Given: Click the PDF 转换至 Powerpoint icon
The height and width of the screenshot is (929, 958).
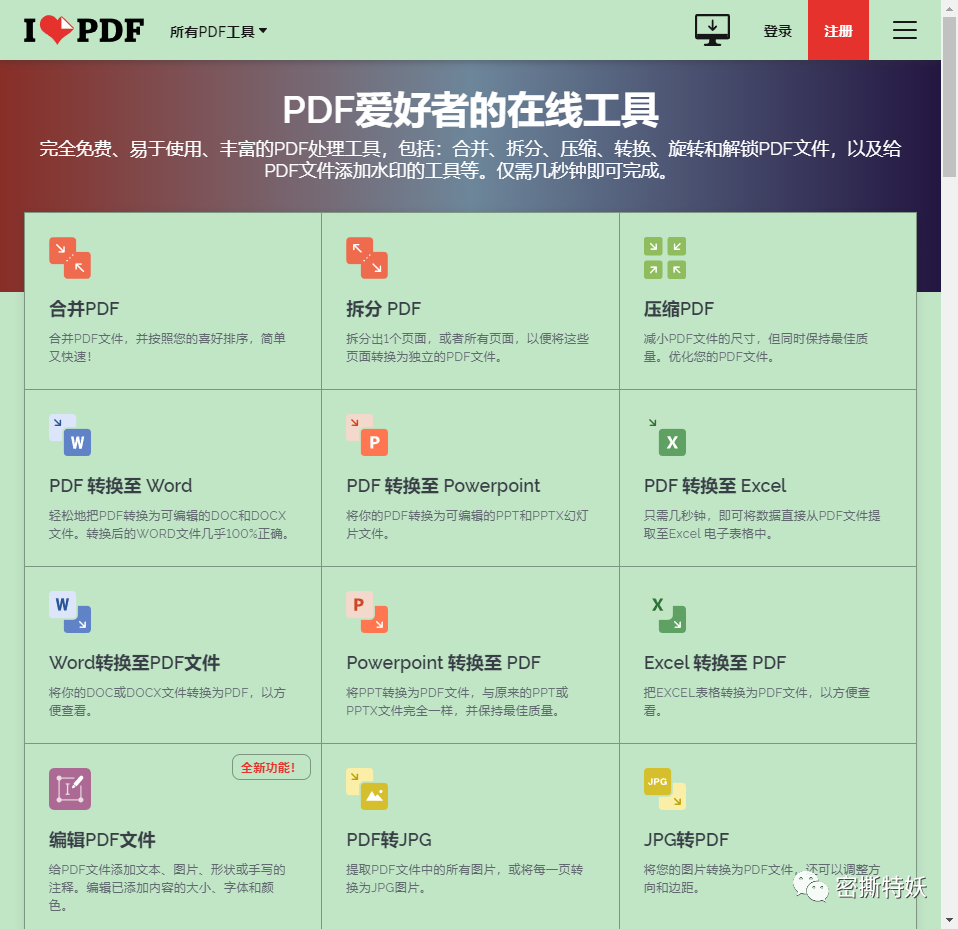Looking at the screenshot, I should click(x=367, y=435).
